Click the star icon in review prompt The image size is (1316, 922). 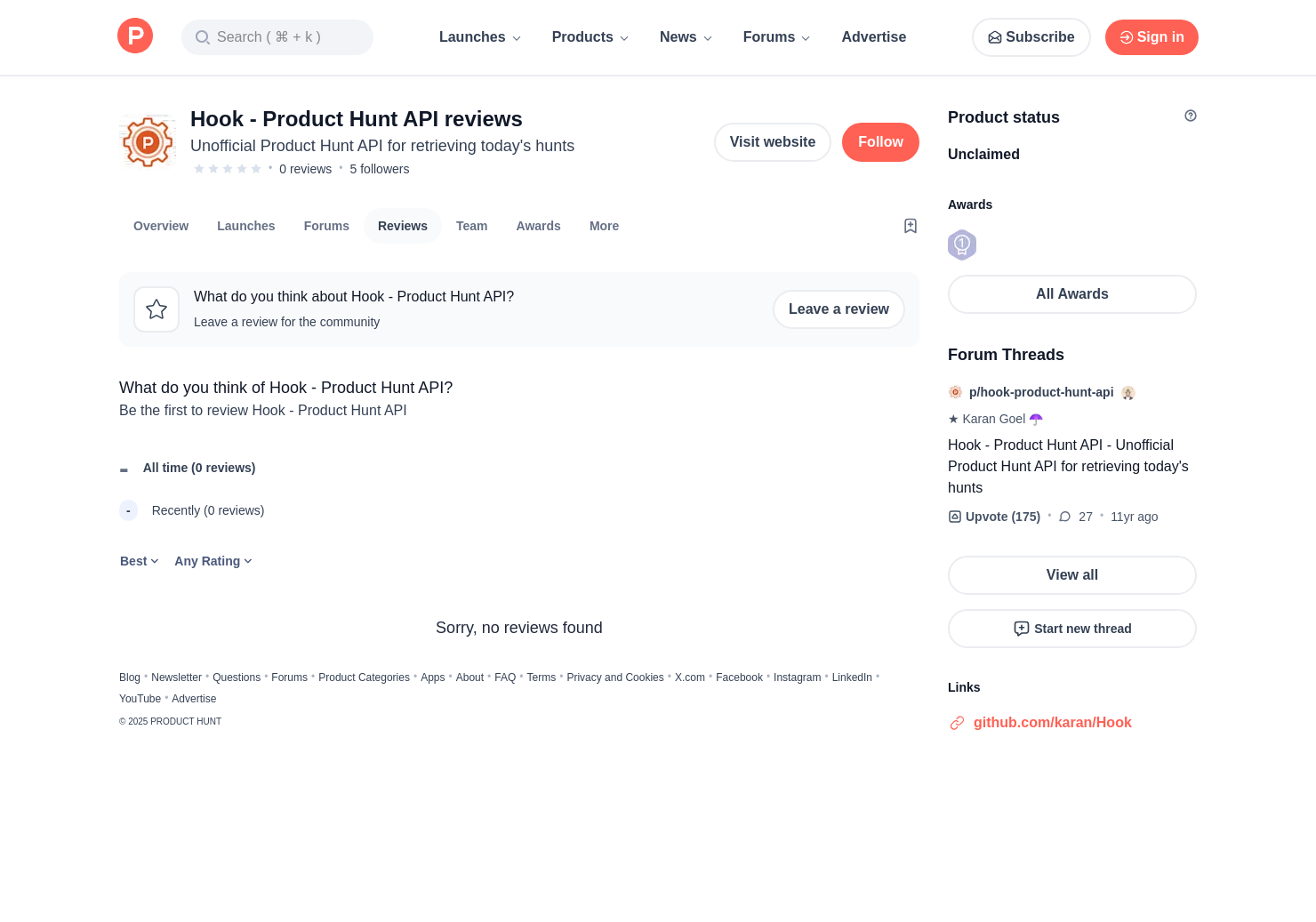tap(156, 309)
